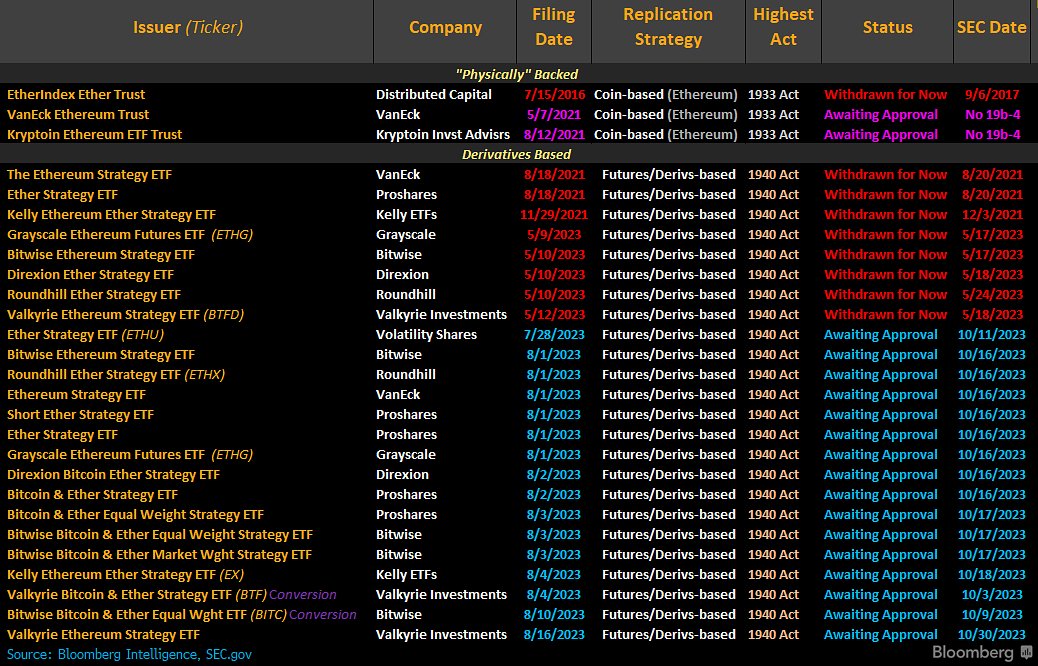Screen dimensions: 1038x666
Task: Click the No 19b-4 entry for VanEck
Action: tap(991, 114)
